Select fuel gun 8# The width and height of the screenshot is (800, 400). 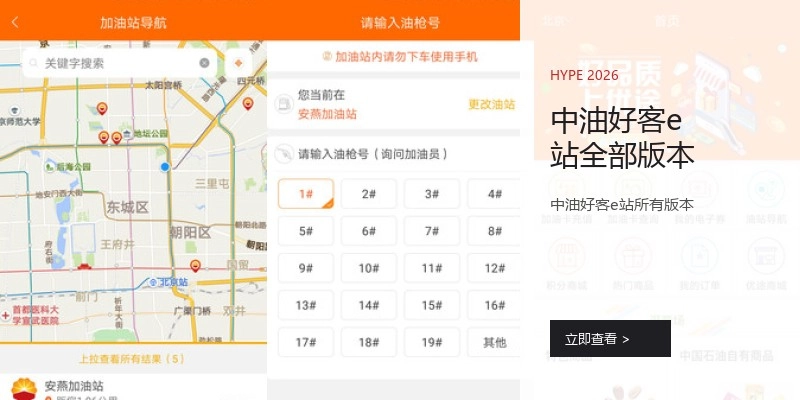coord(494,231)
